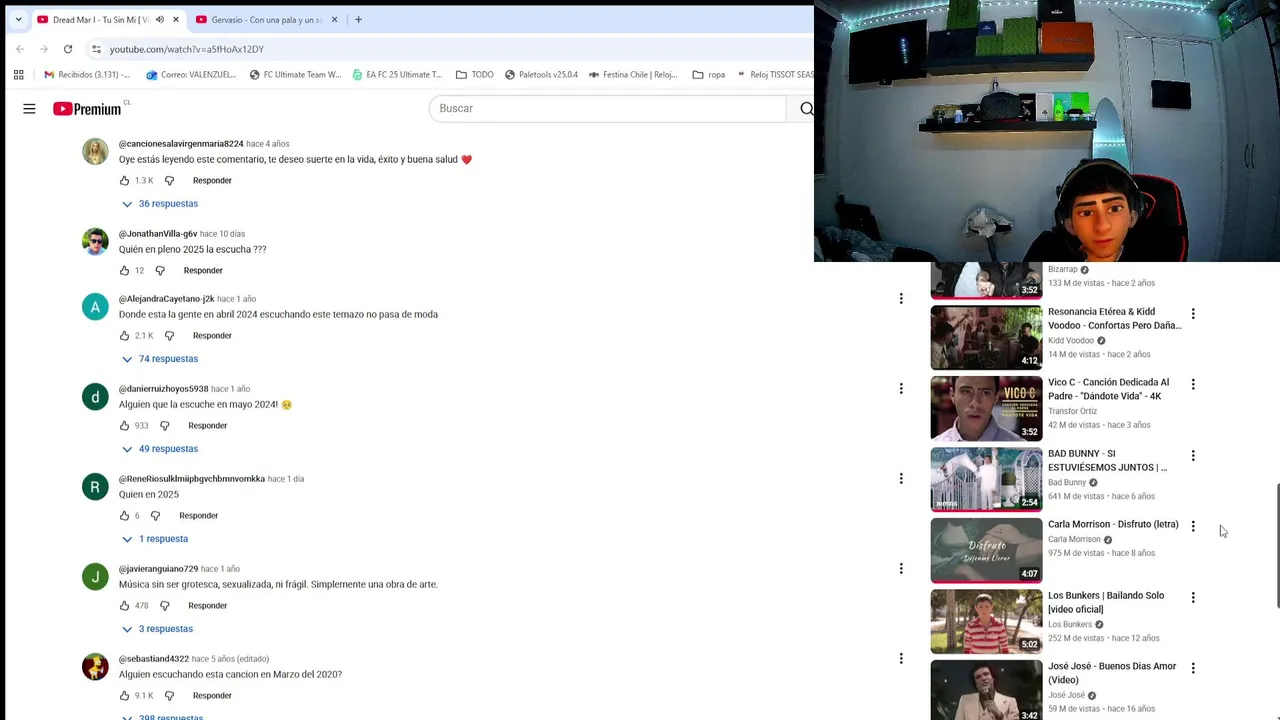Expand 49 respuestas replies

tap(160, 449)
